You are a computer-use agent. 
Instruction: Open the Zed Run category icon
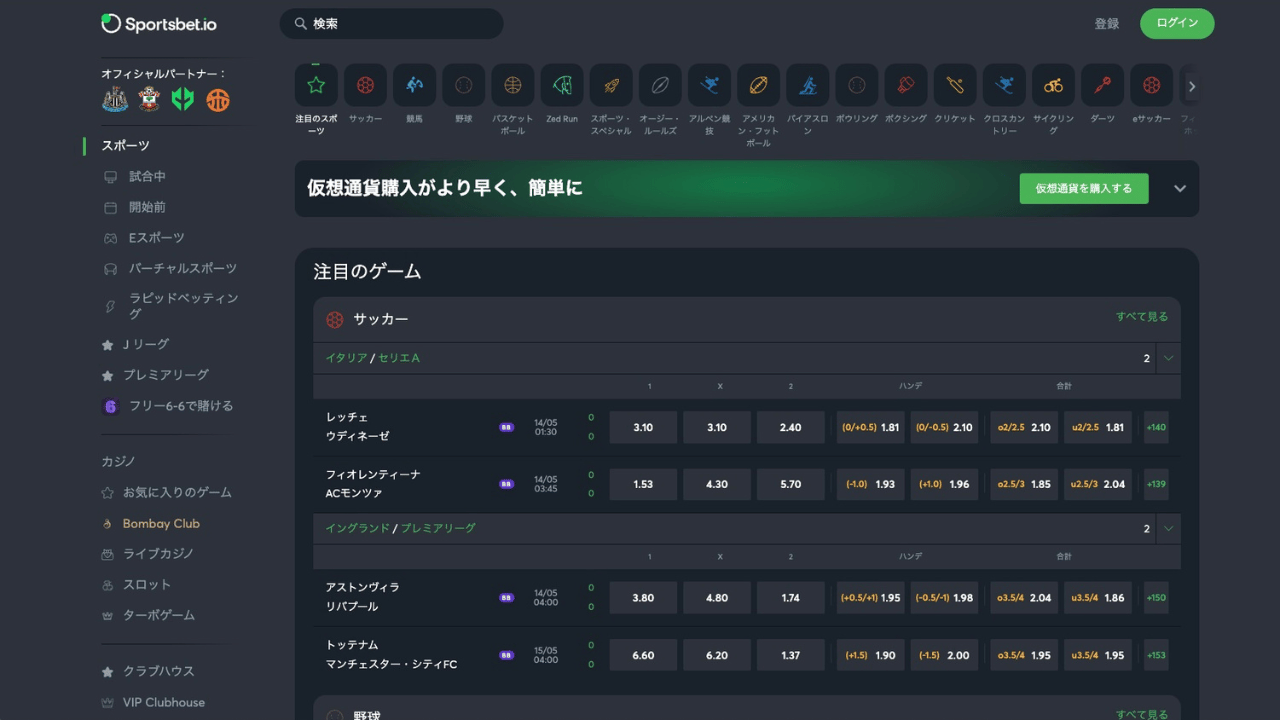coord(562,85)
